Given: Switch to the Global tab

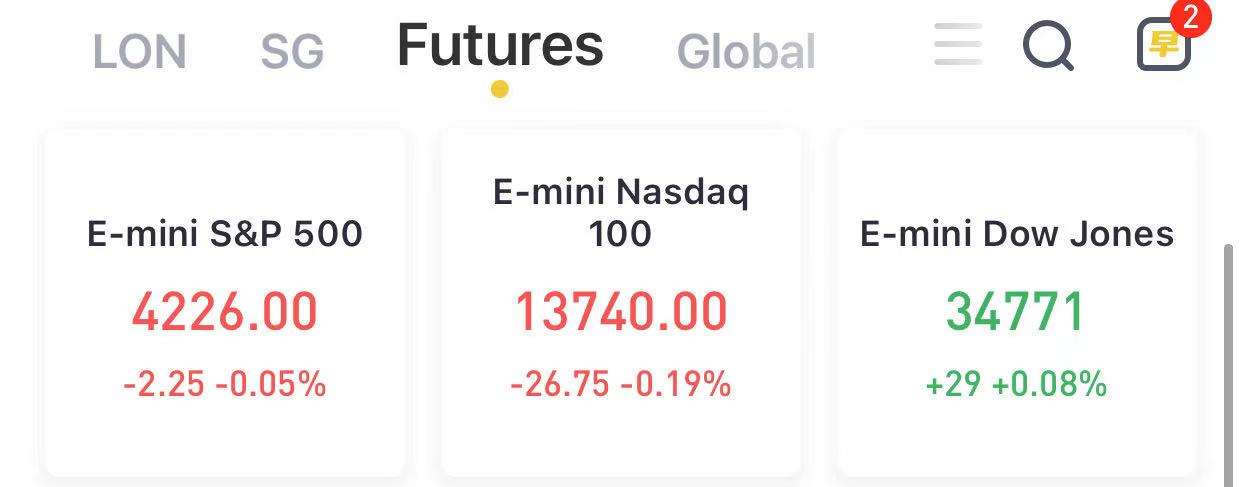Looking at the screenshot, I should click(x=746, y=52).
